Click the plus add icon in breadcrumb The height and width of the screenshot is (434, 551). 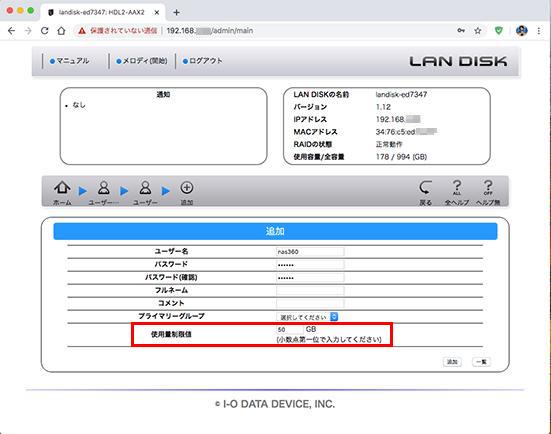(x=187, y=188)
